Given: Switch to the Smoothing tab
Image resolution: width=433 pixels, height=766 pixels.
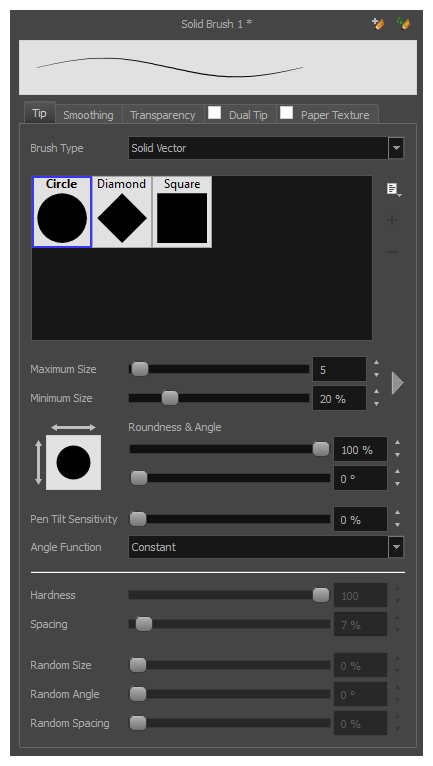Looking at the screenshot, I should coord(88,115).
